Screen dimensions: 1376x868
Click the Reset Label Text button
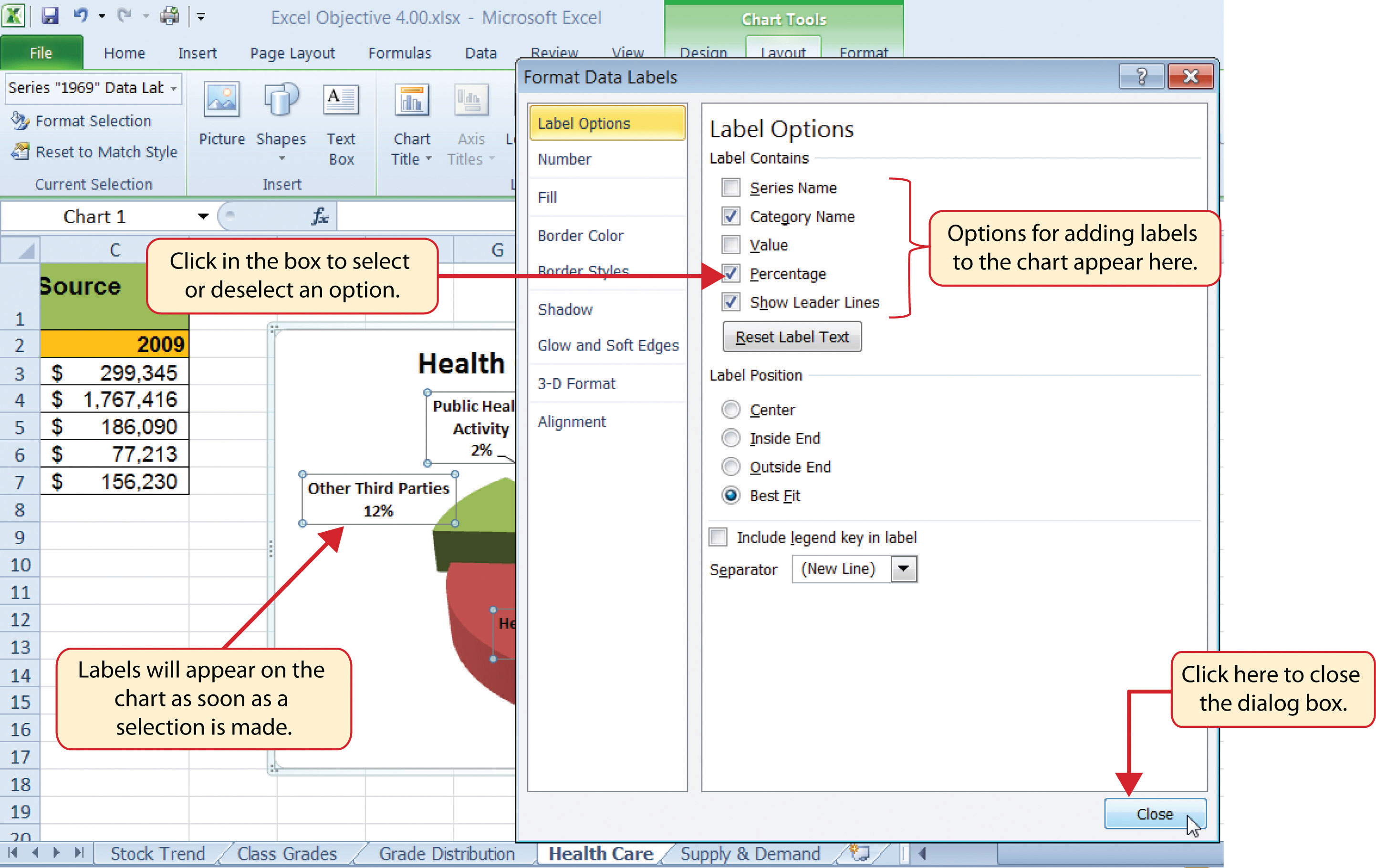[x=791, y=337]
